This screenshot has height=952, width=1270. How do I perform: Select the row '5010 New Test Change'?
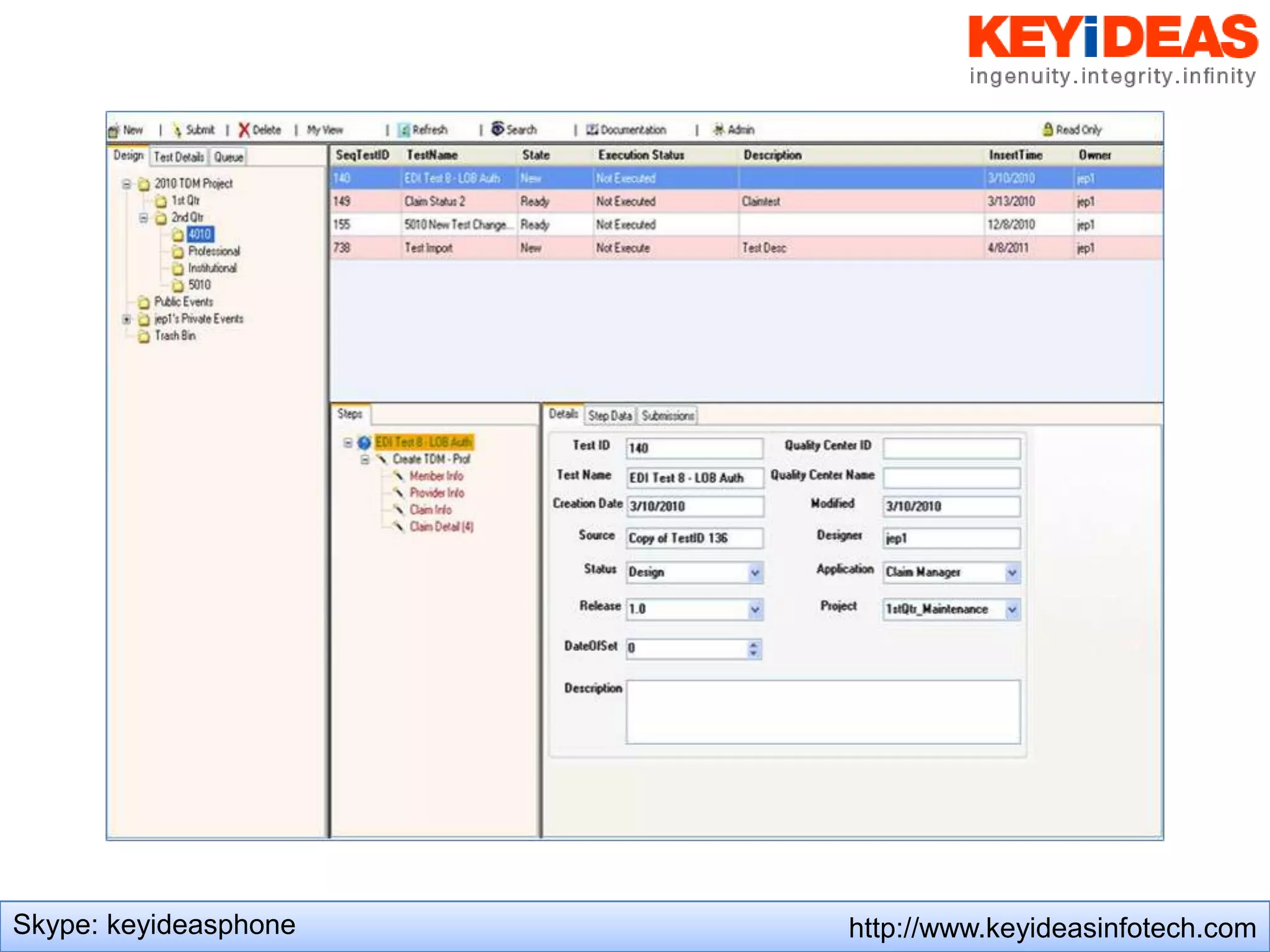click(747, 224)
